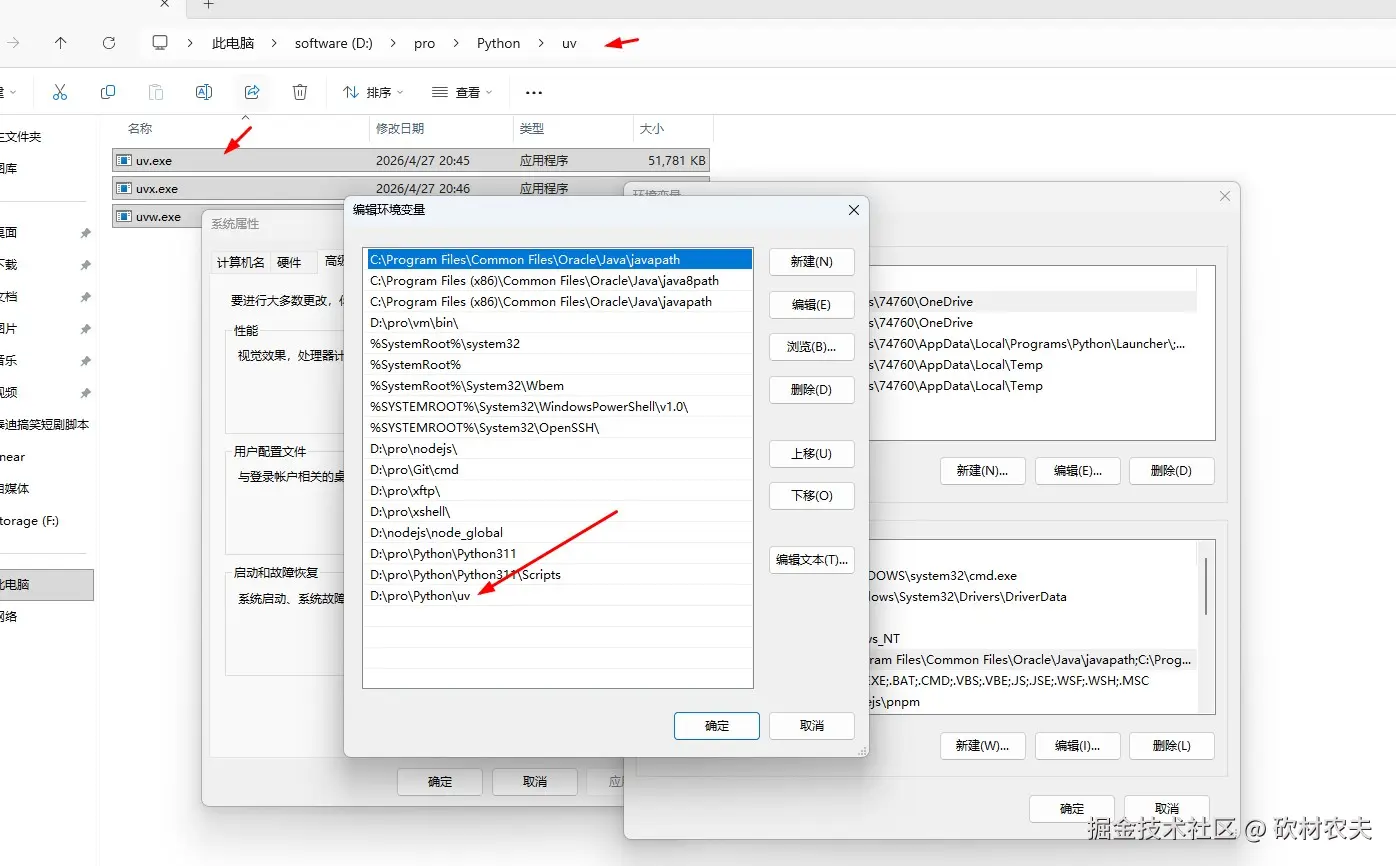Close the 编辑环境变量 dialog with X

click(x=853, y=210)
